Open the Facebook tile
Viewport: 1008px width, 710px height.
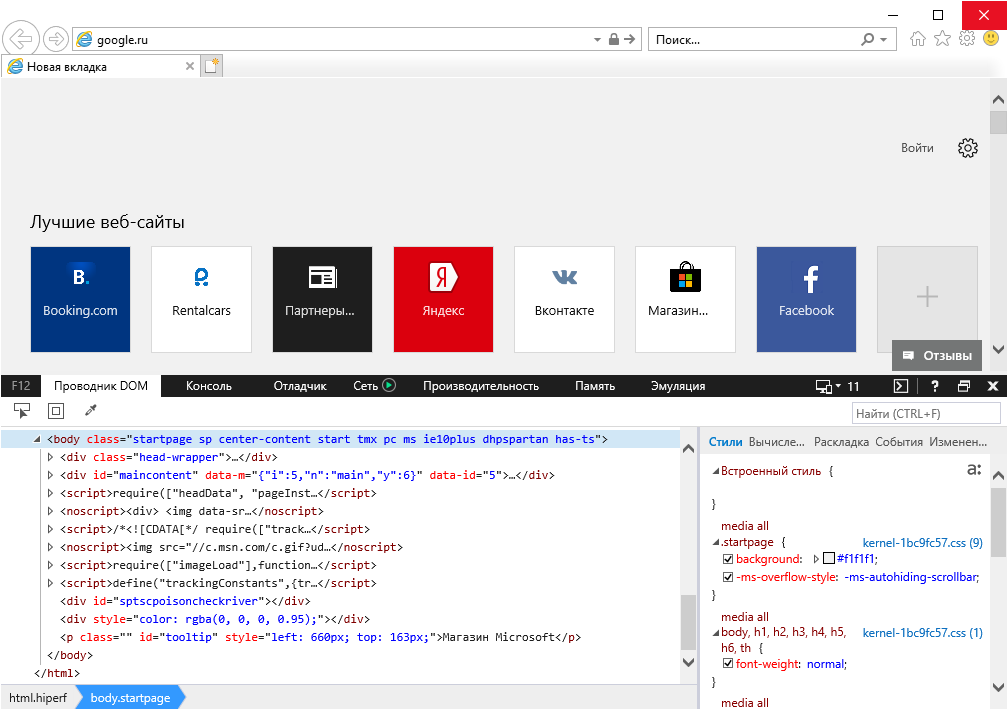(806, 299)
